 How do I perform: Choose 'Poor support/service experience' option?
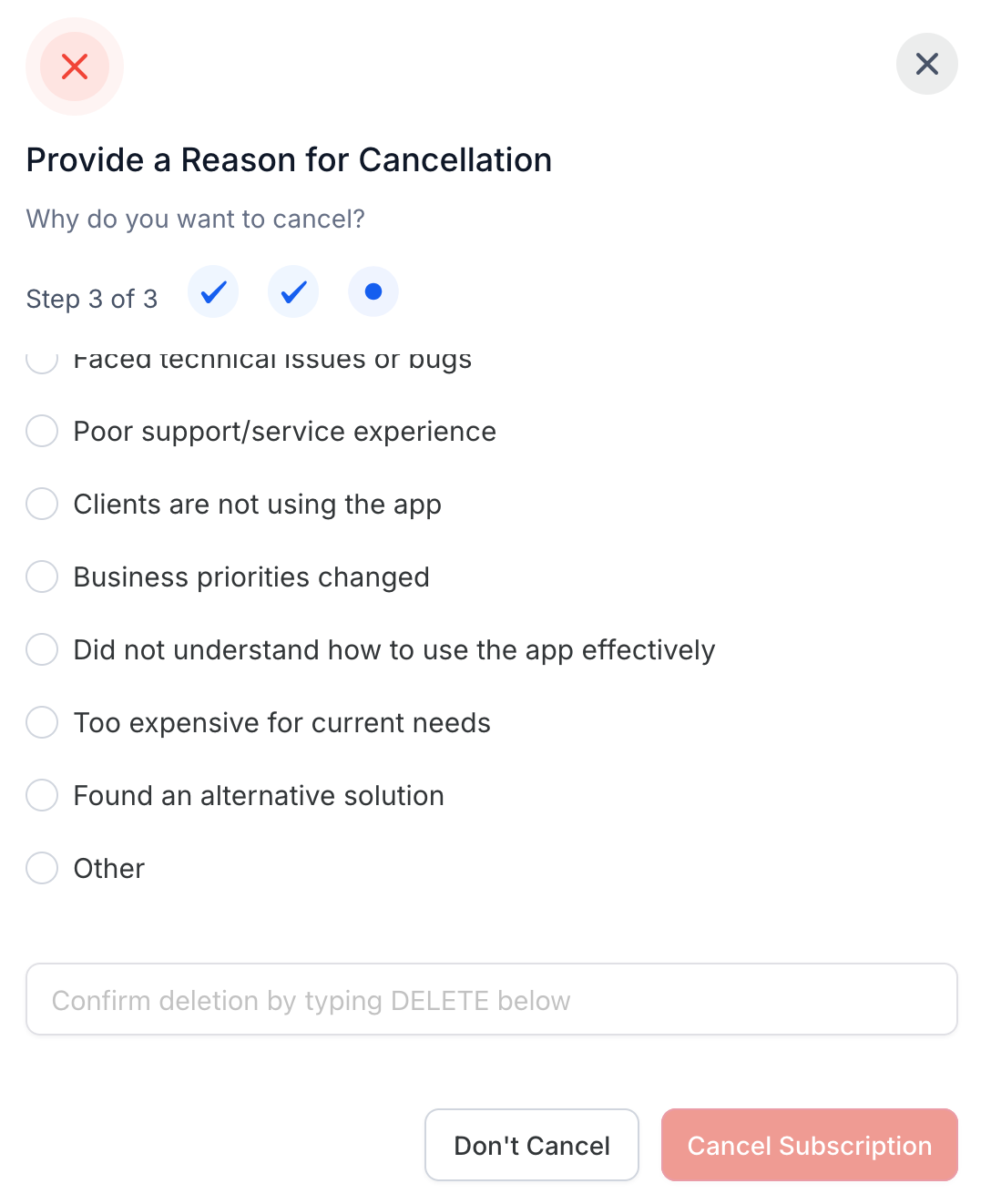tap(42, 431)
